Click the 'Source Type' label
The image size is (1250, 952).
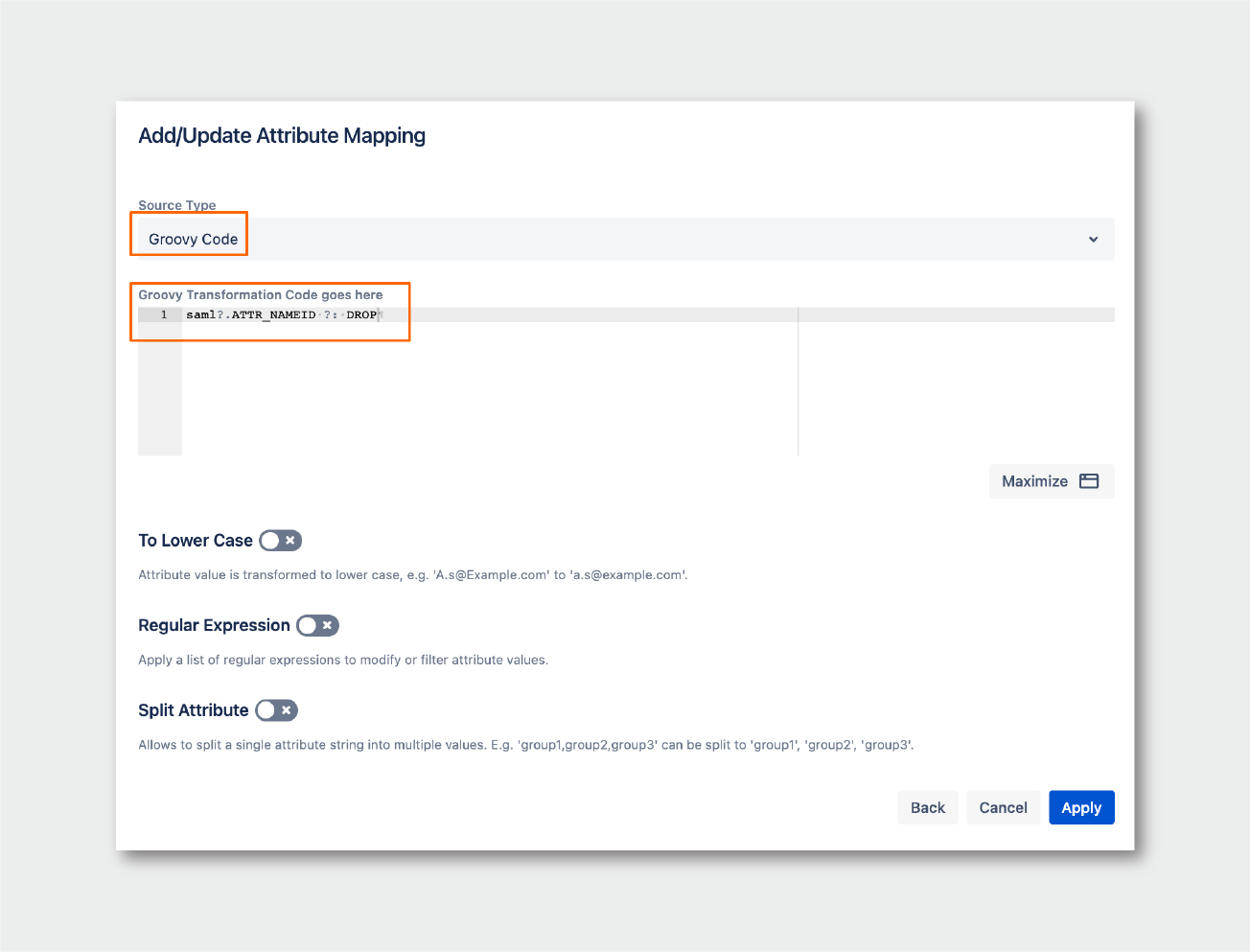click(177, 205)
